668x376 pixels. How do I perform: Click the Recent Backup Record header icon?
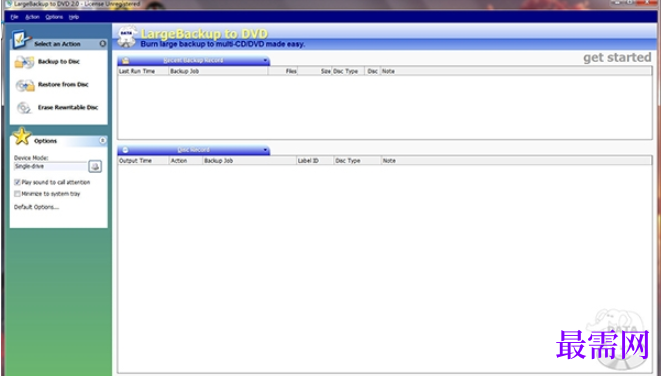point(126,61)
